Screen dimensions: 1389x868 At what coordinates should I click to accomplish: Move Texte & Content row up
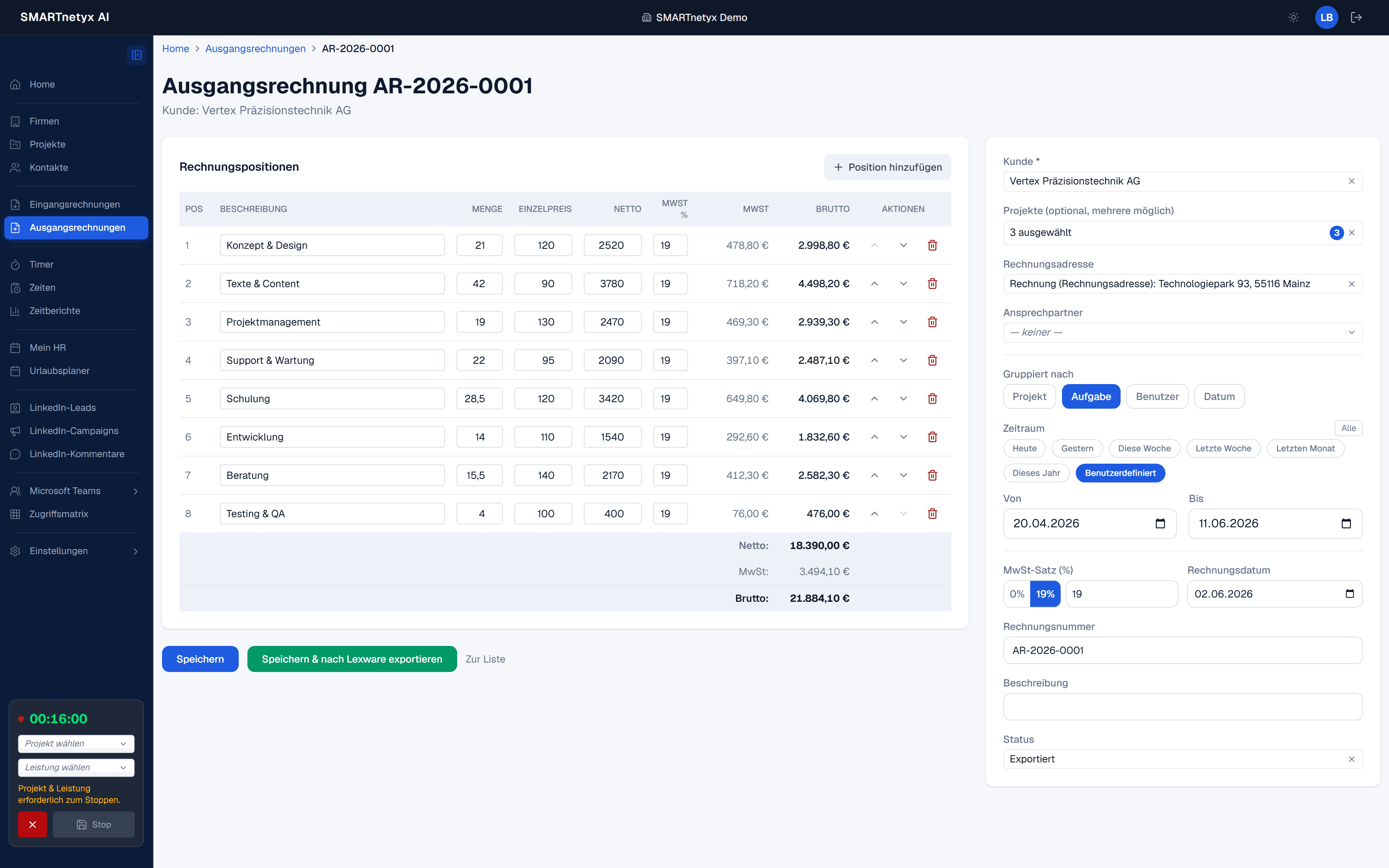click(x=874, y=284)
